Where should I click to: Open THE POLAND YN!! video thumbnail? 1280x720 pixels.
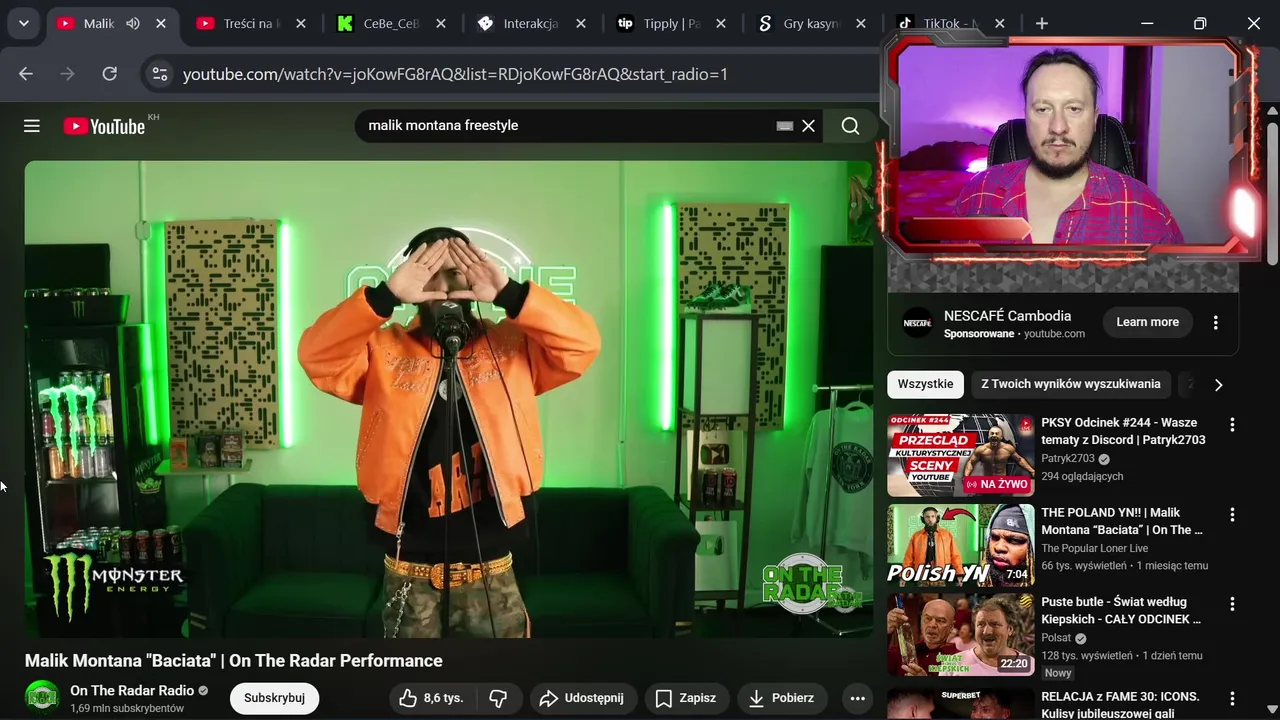(x=961, y=545)
